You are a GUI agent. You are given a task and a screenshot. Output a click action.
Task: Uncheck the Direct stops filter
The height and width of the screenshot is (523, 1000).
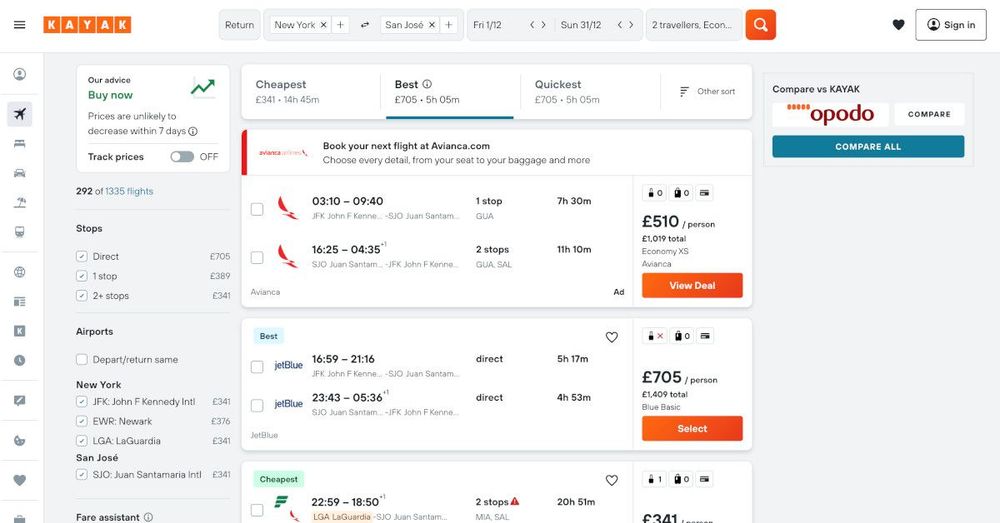coord(82,257)
